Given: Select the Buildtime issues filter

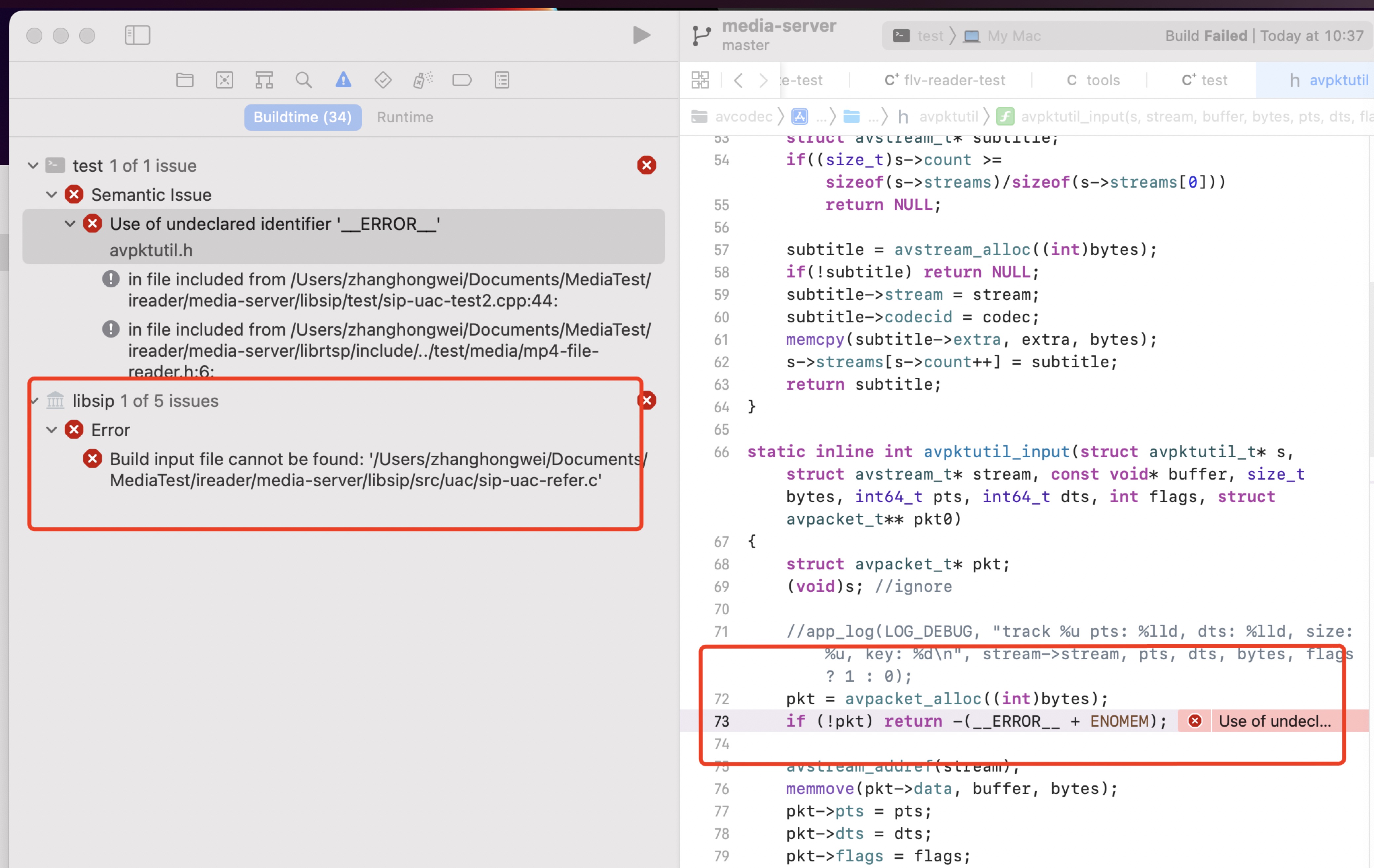Looking at the screenshot, I should [x=303, y=117].
